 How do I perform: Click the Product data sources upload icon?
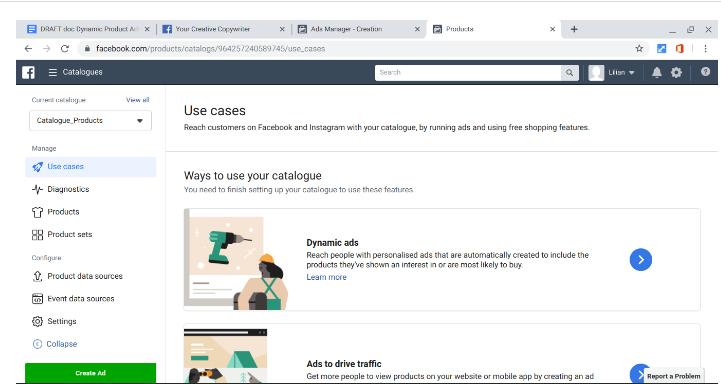[37, 276]
